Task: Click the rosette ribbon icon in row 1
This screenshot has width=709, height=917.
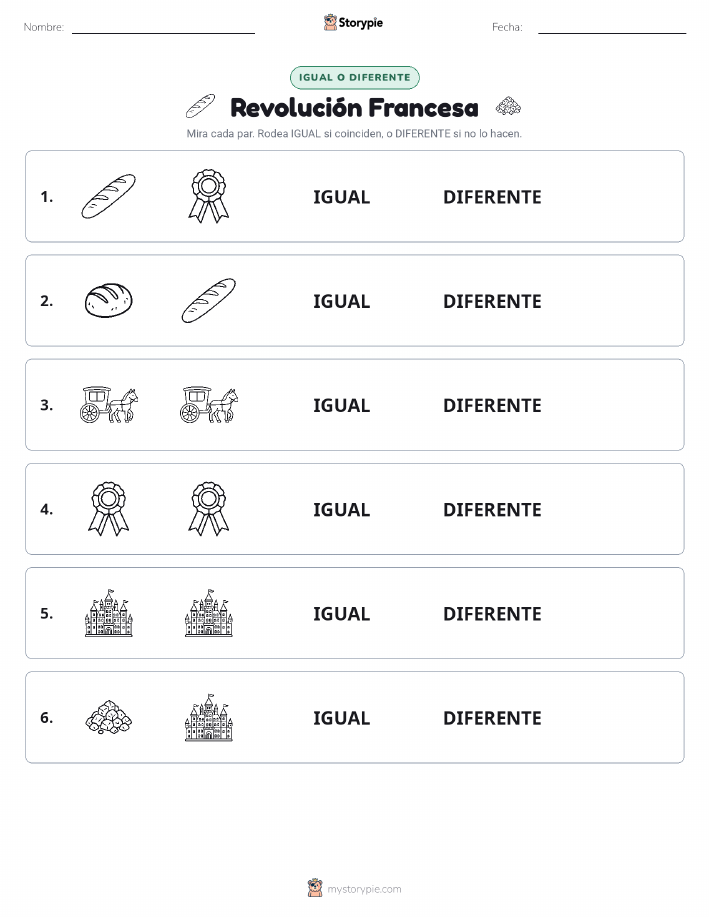Action: (x=209, y=196)
